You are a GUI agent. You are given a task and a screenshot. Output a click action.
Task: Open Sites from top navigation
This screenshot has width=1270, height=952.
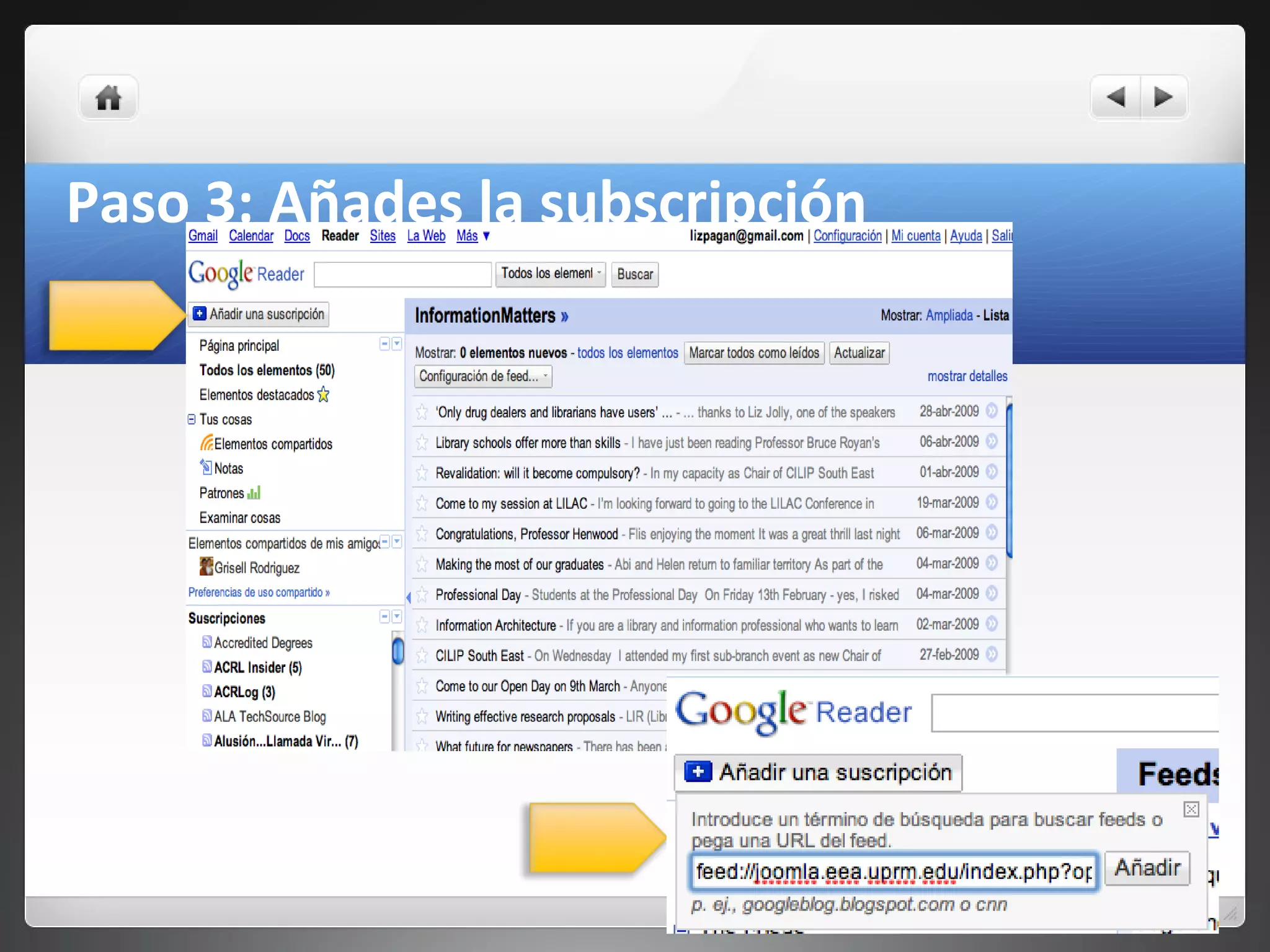point(383,236)
